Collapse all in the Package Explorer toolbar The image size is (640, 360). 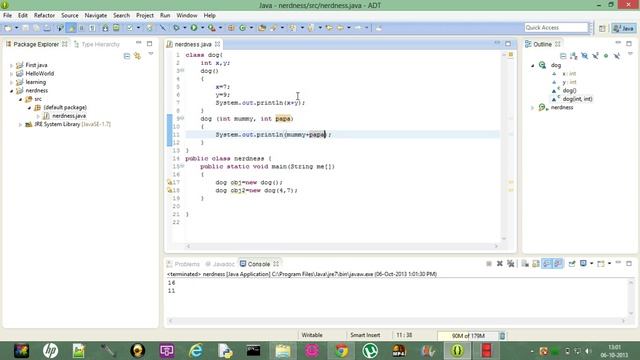pyautogui.click(x=127, y=56)
